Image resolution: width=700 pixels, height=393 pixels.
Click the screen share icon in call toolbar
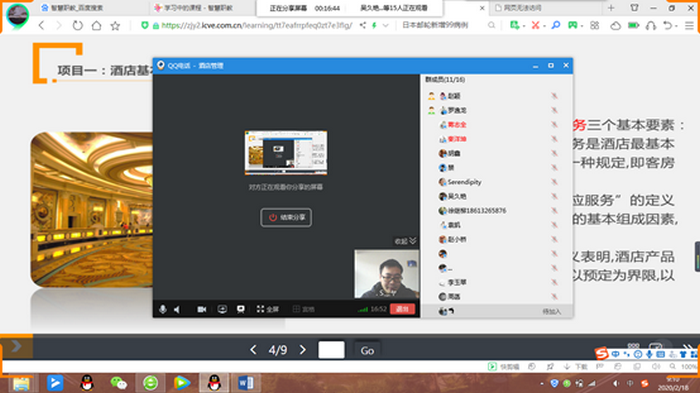point(222,309)
